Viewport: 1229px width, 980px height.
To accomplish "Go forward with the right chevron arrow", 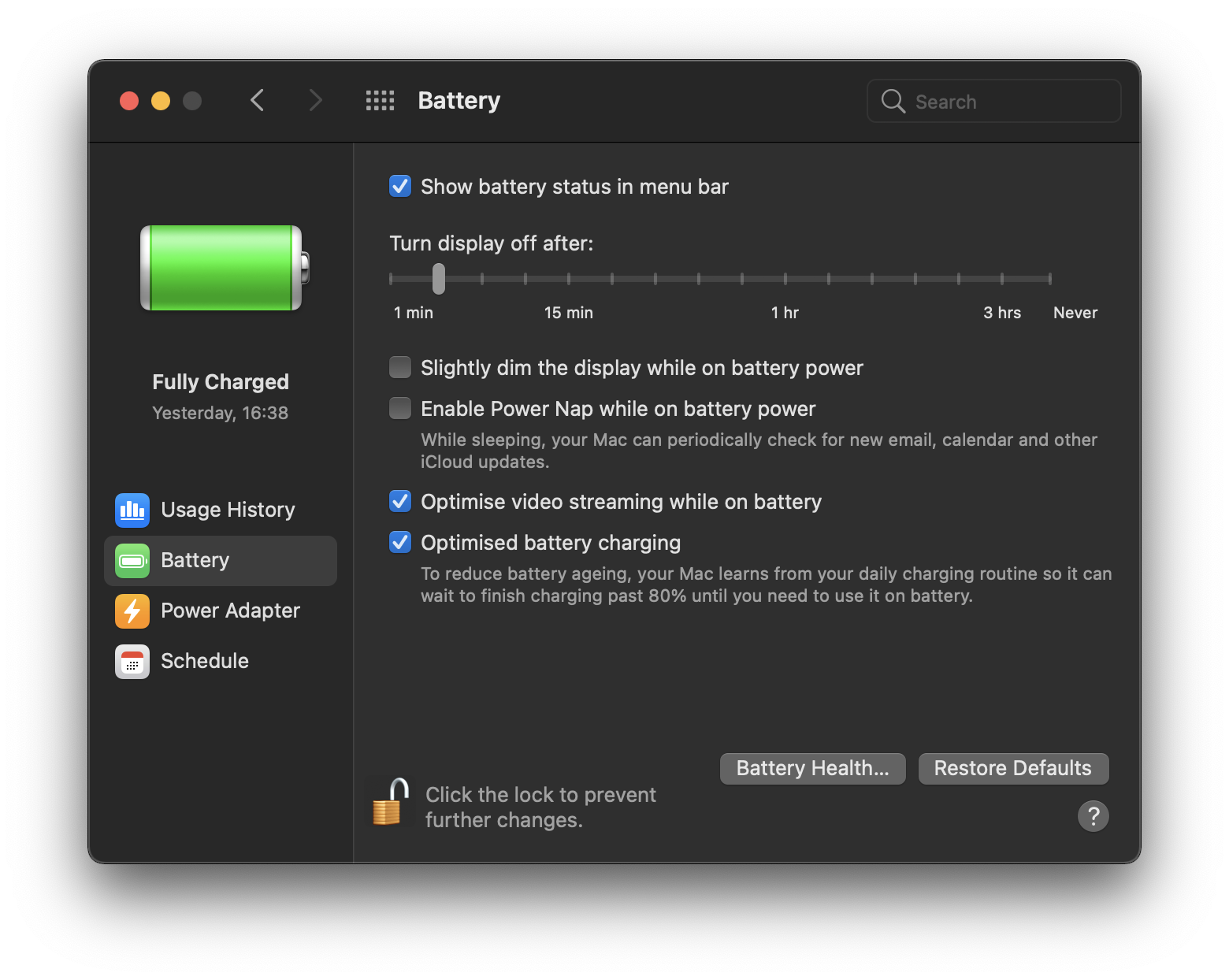I will click(x=315, y=101).
